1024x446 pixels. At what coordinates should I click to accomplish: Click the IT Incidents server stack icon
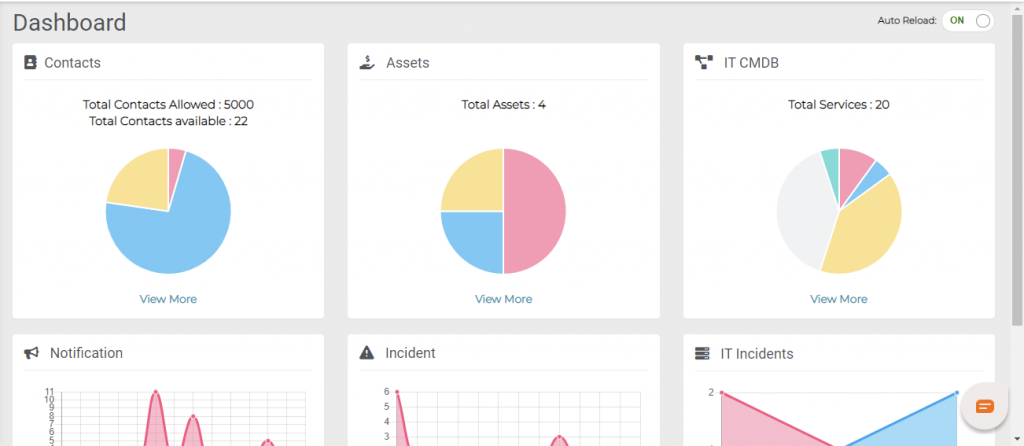(x=702, y=354)
